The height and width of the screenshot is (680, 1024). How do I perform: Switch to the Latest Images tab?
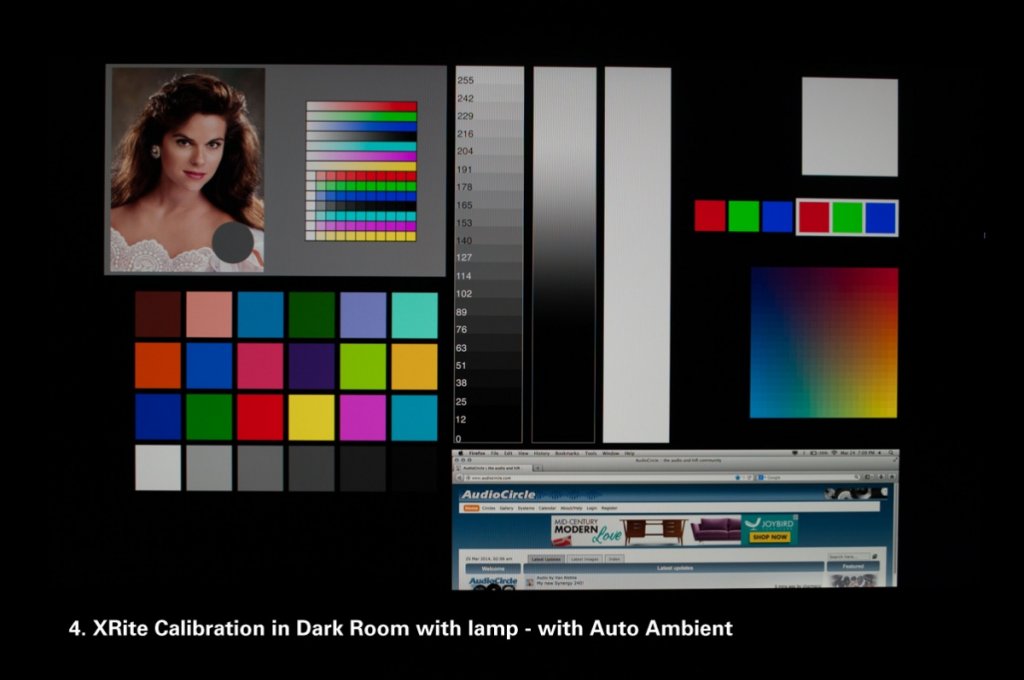click(584, 559)
